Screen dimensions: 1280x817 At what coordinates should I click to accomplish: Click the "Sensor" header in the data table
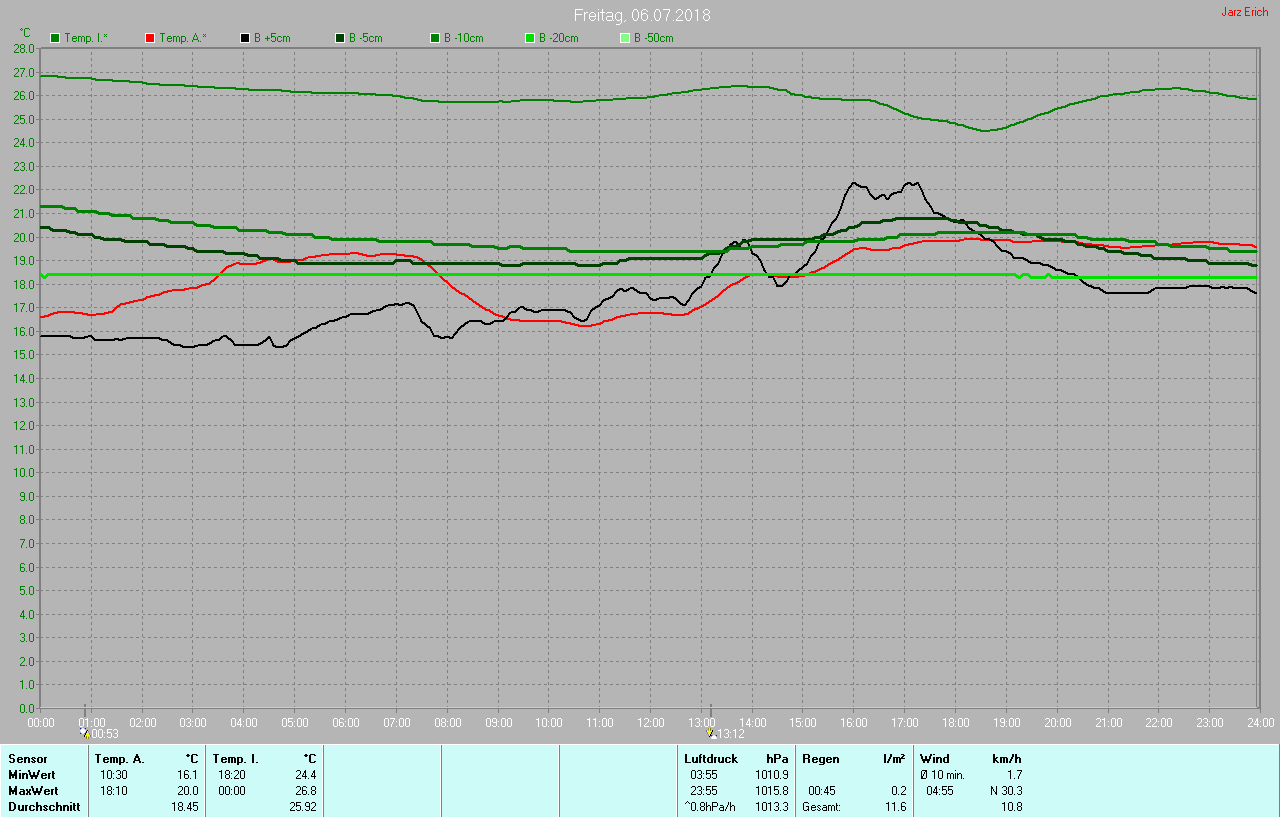pos(27,759)
